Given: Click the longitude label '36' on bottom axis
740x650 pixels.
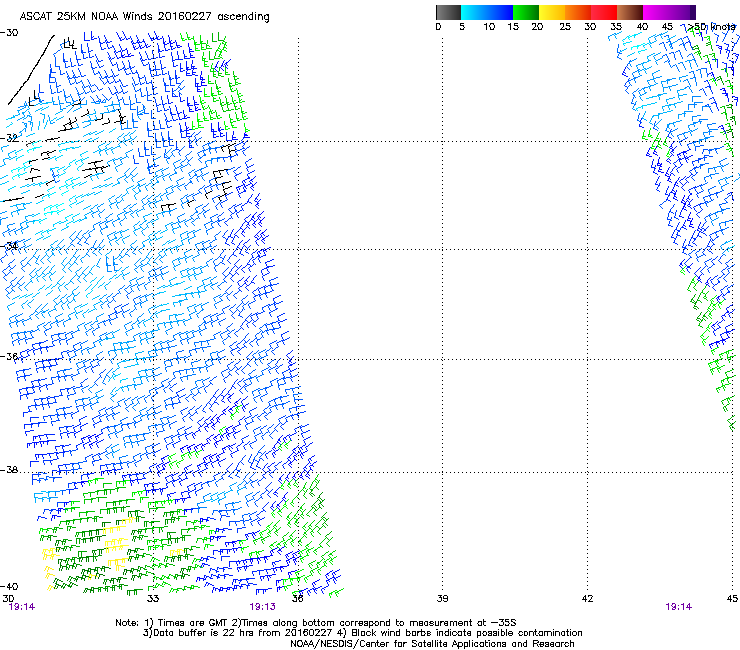Looking at the screenshot, I should [297, 599].
